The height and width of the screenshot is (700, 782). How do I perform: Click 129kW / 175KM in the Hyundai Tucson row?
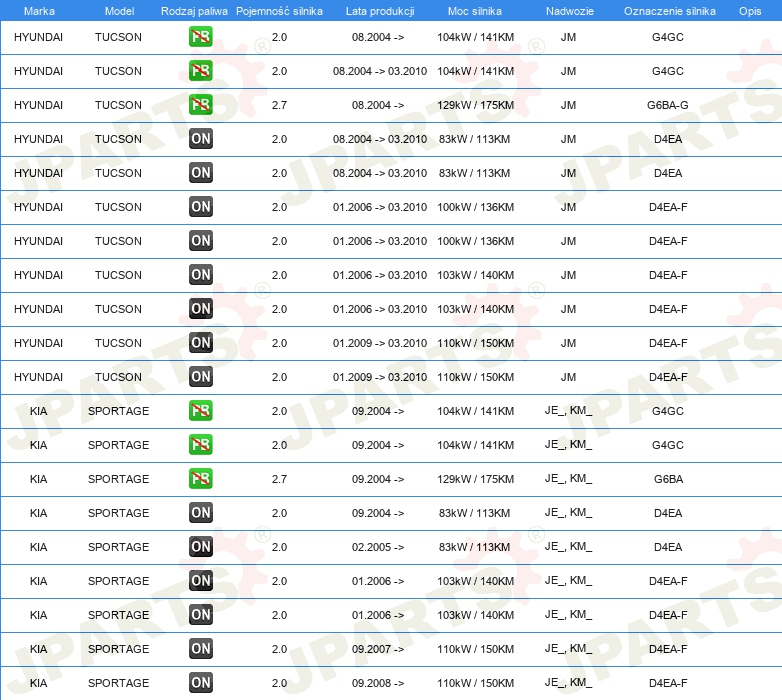[475, 105]
